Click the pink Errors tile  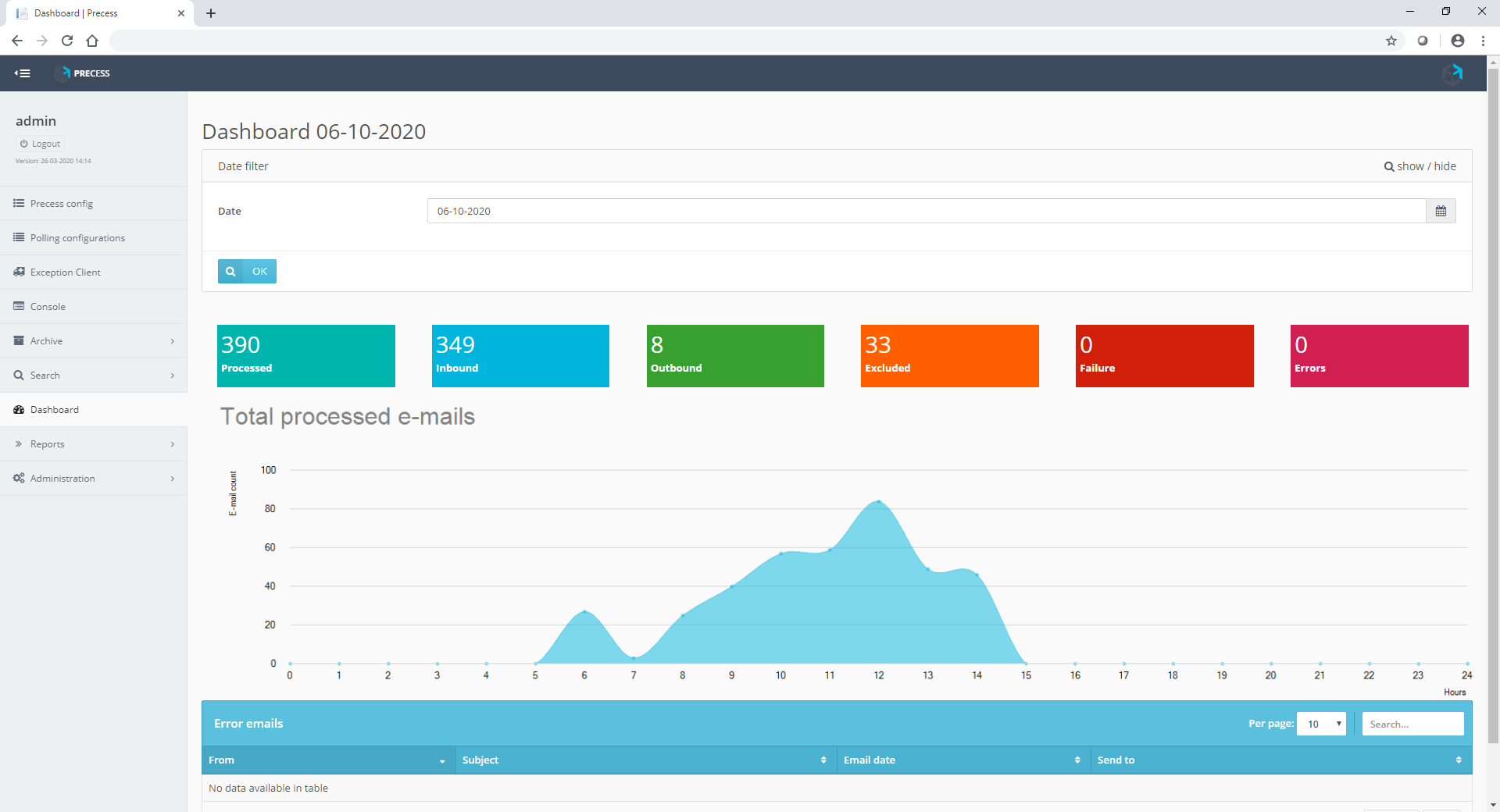(x=1380, y=356)
